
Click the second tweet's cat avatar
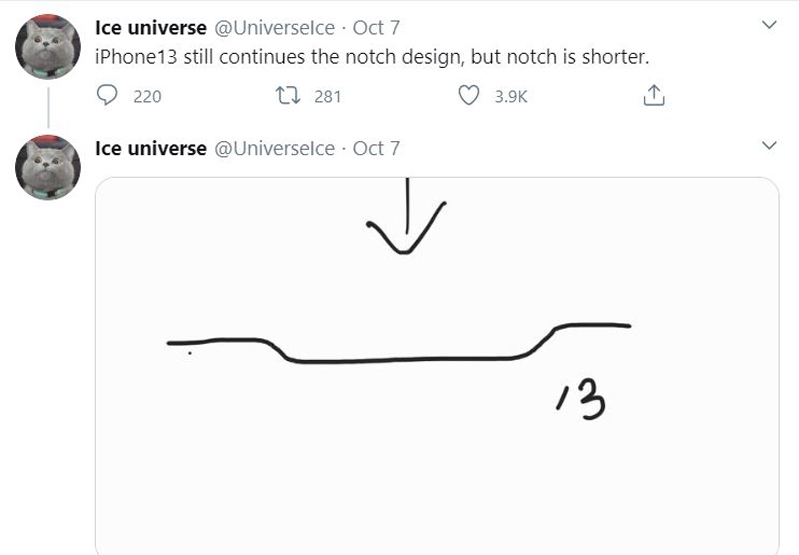pyautogui.click(x=49, y=168)
